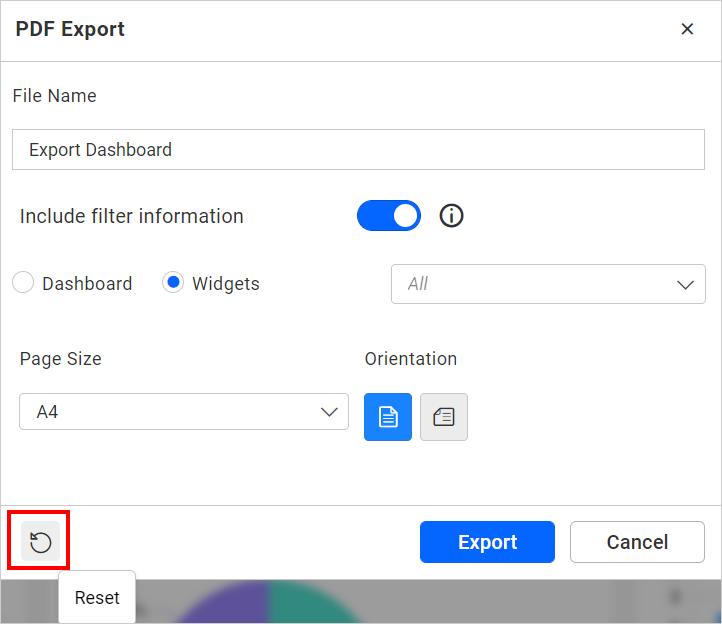The image size is (722, 624).
Task: Click the File Name input field
Action: [x=358, y=150]
